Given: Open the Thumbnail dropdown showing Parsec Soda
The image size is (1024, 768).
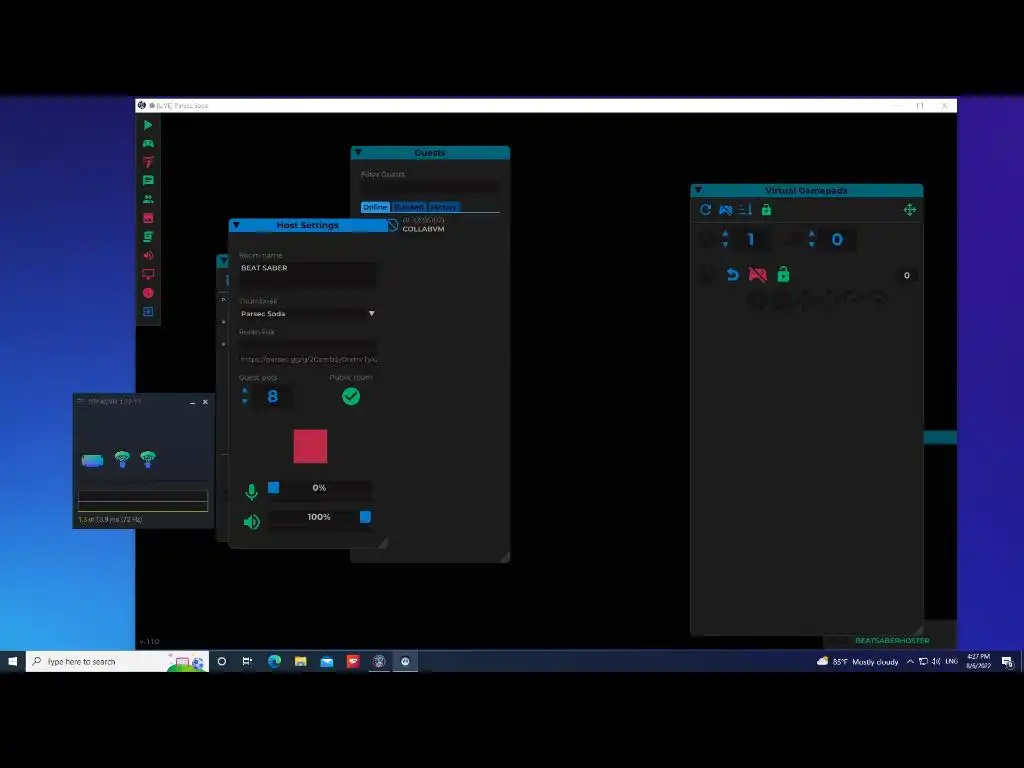Looking at the screenshot, I should (x=308, y=313).
